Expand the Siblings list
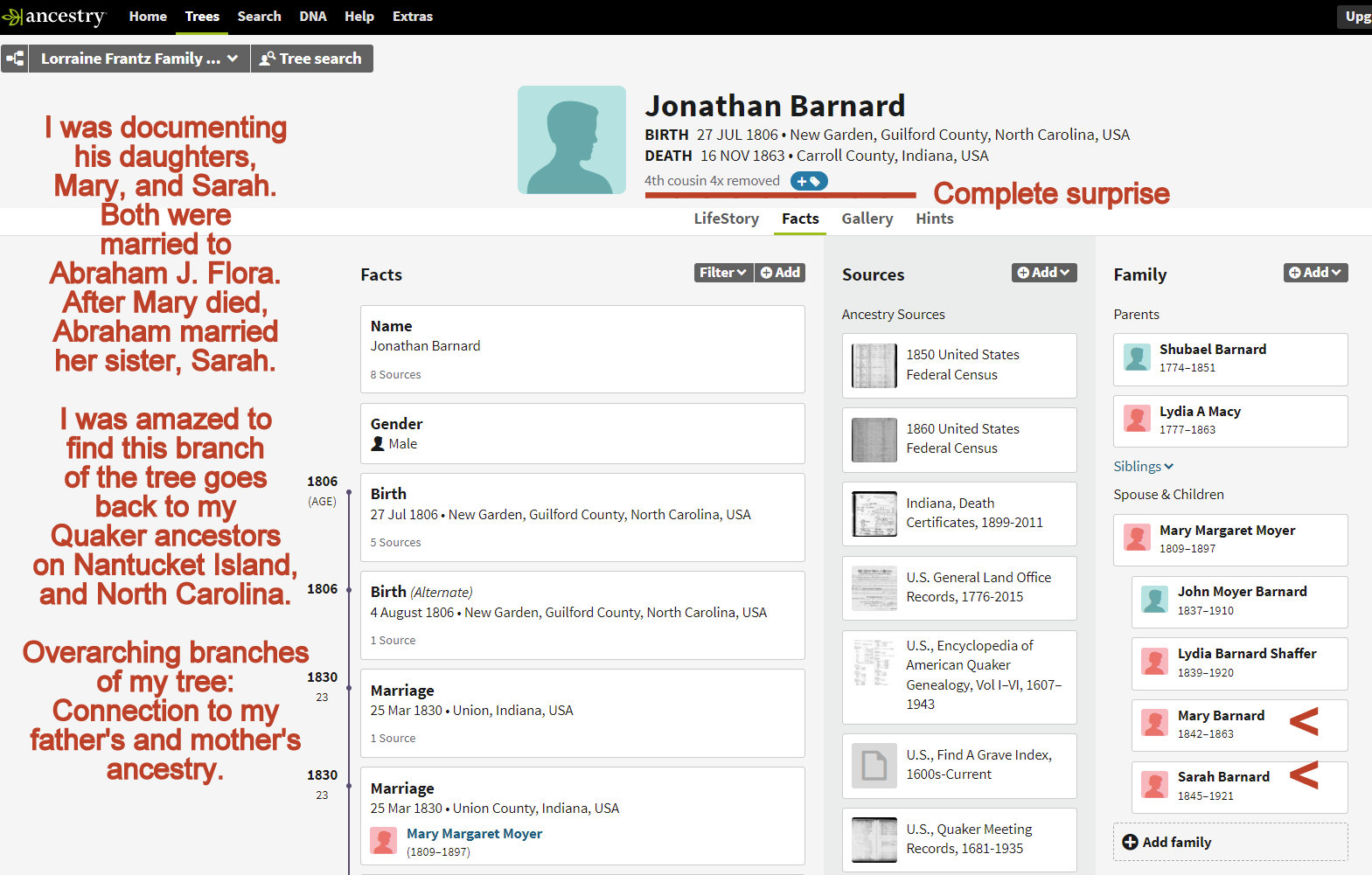Image resolution: width=1372 pixels, height=875 pixels. click(1143, 467)
